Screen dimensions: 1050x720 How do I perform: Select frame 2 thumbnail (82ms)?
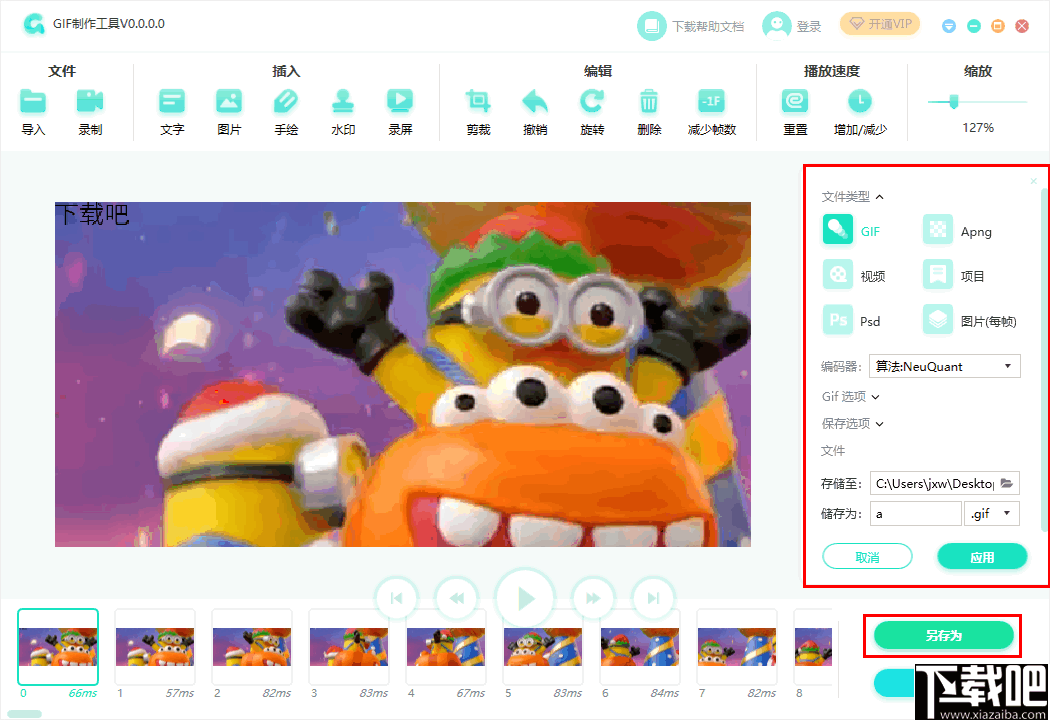[252, 646]
